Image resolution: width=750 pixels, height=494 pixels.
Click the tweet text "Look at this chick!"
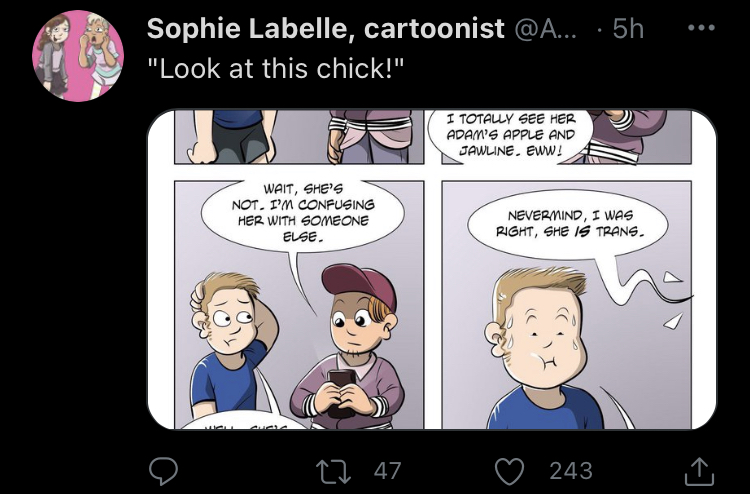click(x=275, y=73)
